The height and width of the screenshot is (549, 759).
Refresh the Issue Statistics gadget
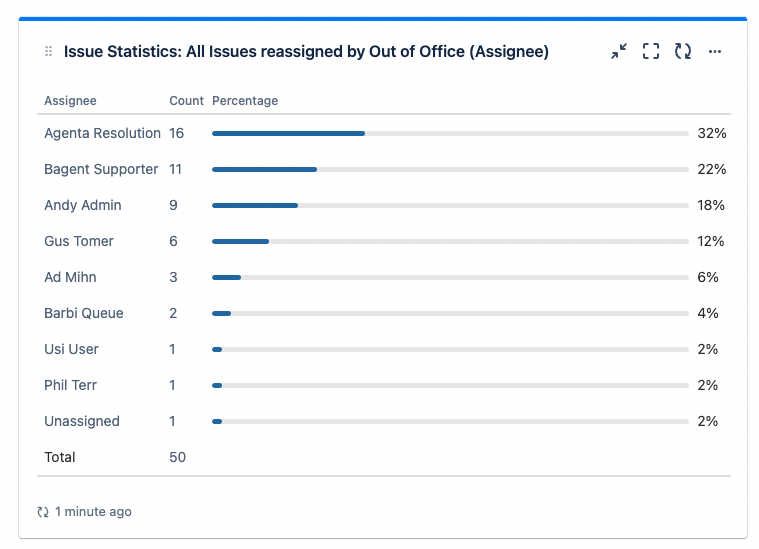pos(683,51)
